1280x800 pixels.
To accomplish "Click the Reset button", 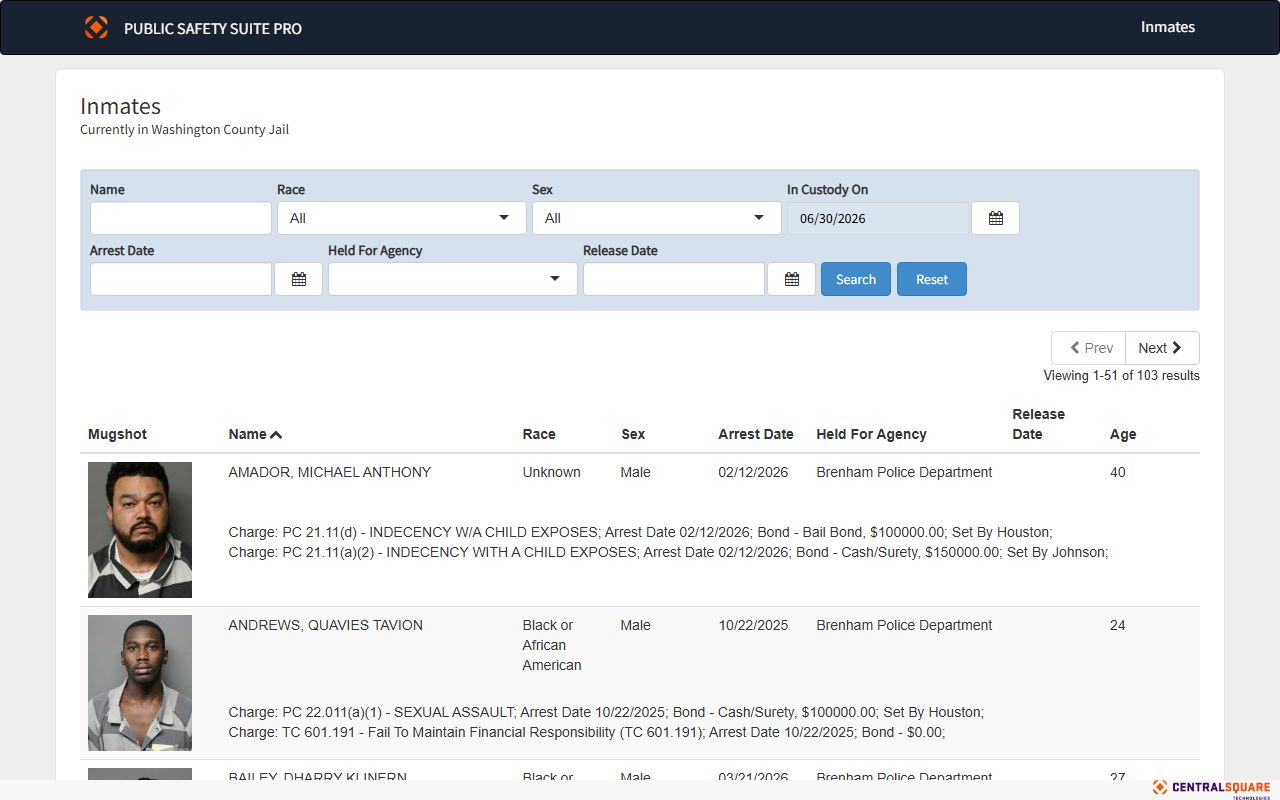I will pyautogui.click(x=932, y=279).
